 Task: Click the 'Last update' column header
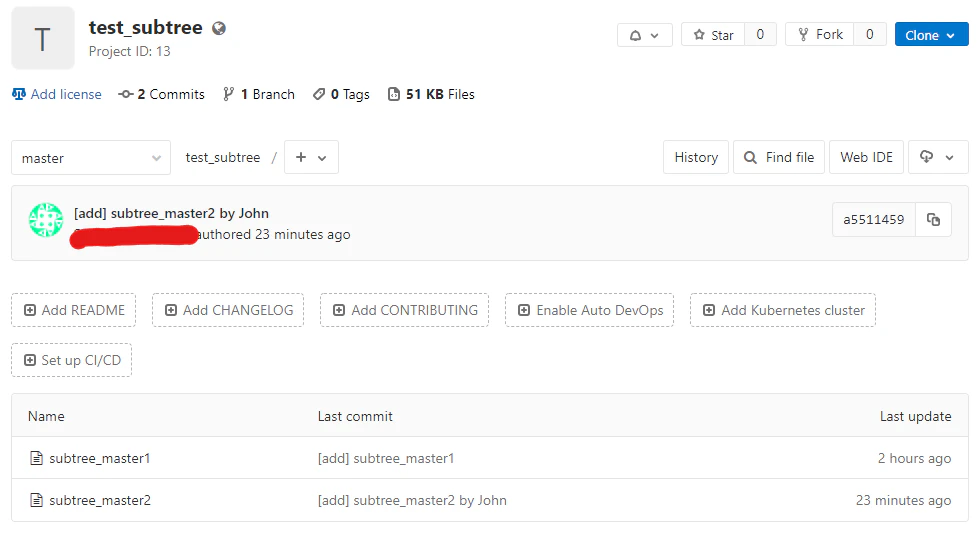point(915,416)
